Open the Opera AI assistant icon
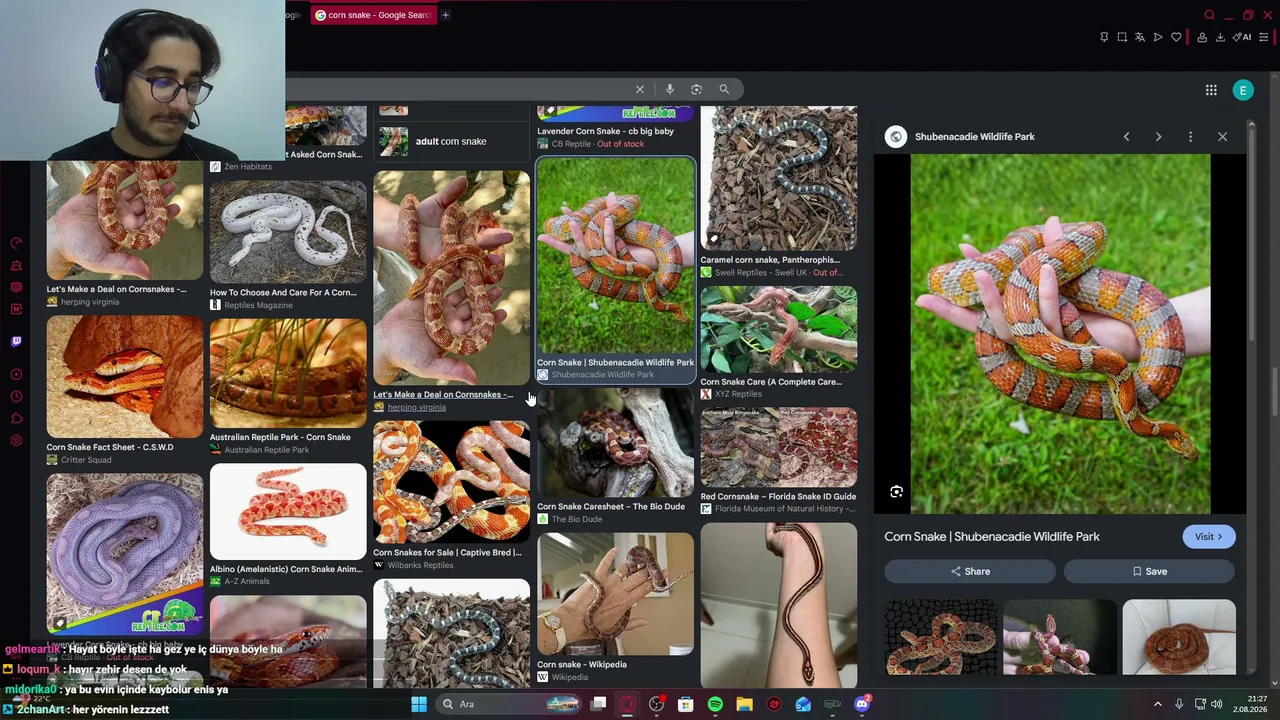This screenshot has height=720, width=1280. pyautogui.click(x=1242, y=37)
